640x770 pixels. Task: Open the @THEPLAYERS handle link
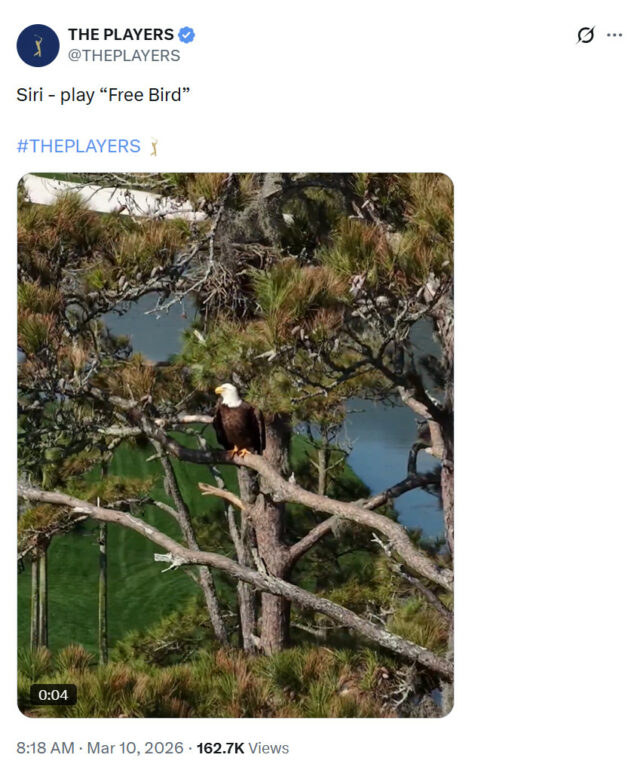tap(124, 55)
